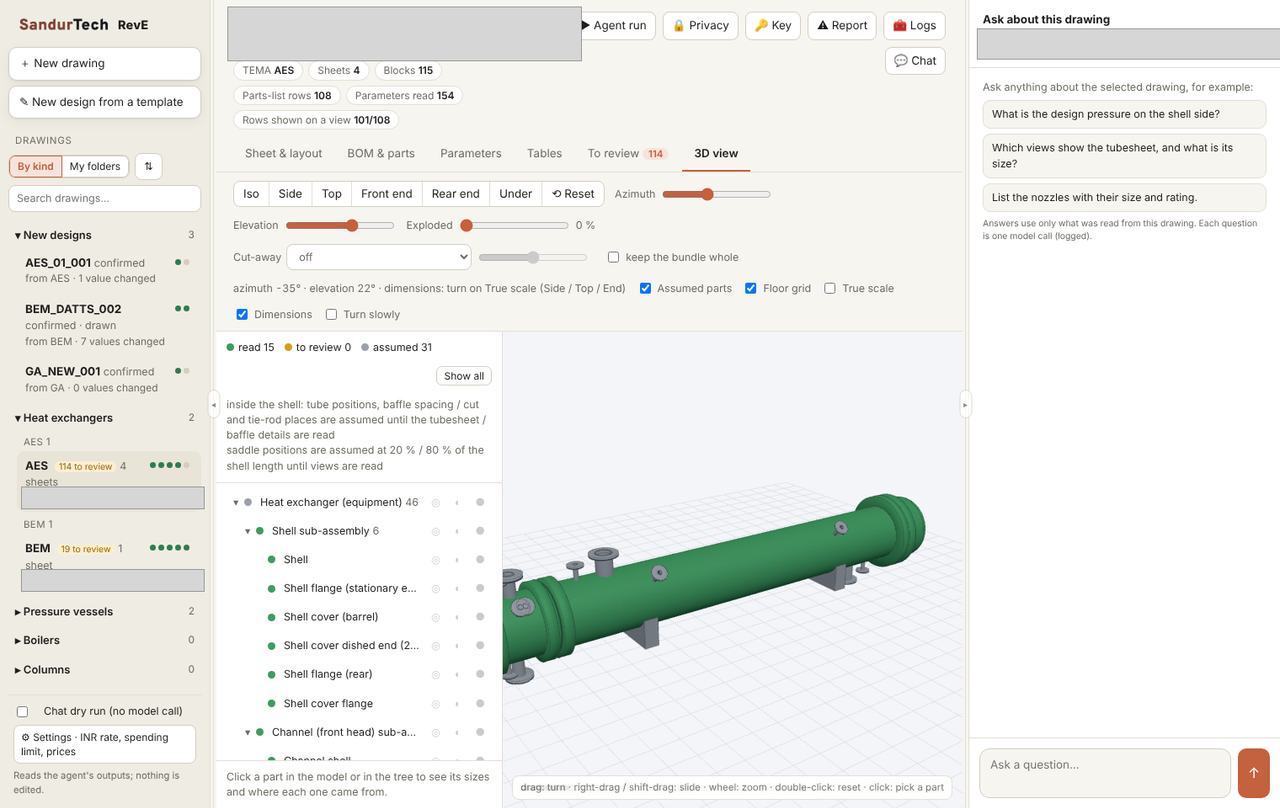Click the target icon on the Shell row
Screen dimensions: 1280x808
435,560
